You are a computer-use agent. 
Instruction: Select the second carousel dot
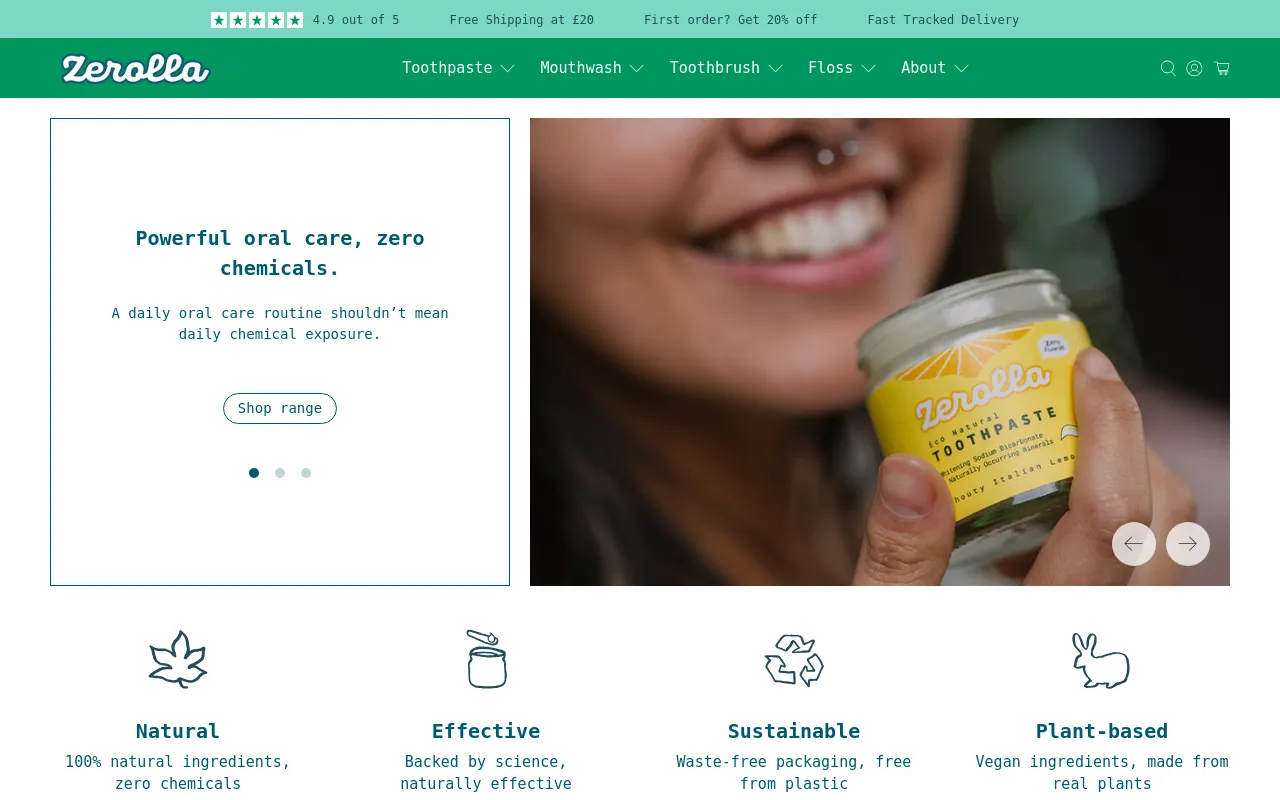280,473
